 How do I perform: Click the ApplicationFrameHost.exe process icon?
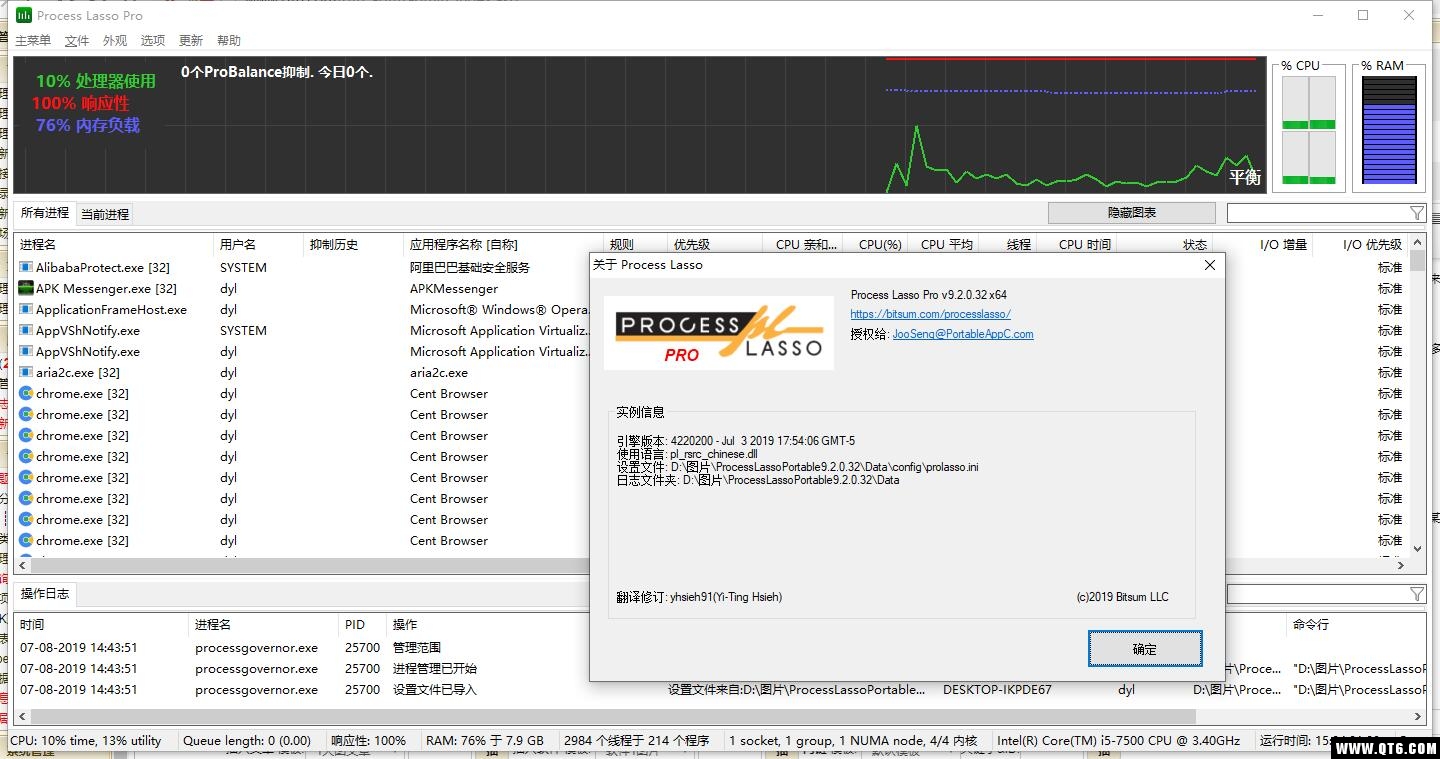pos(26,309)
